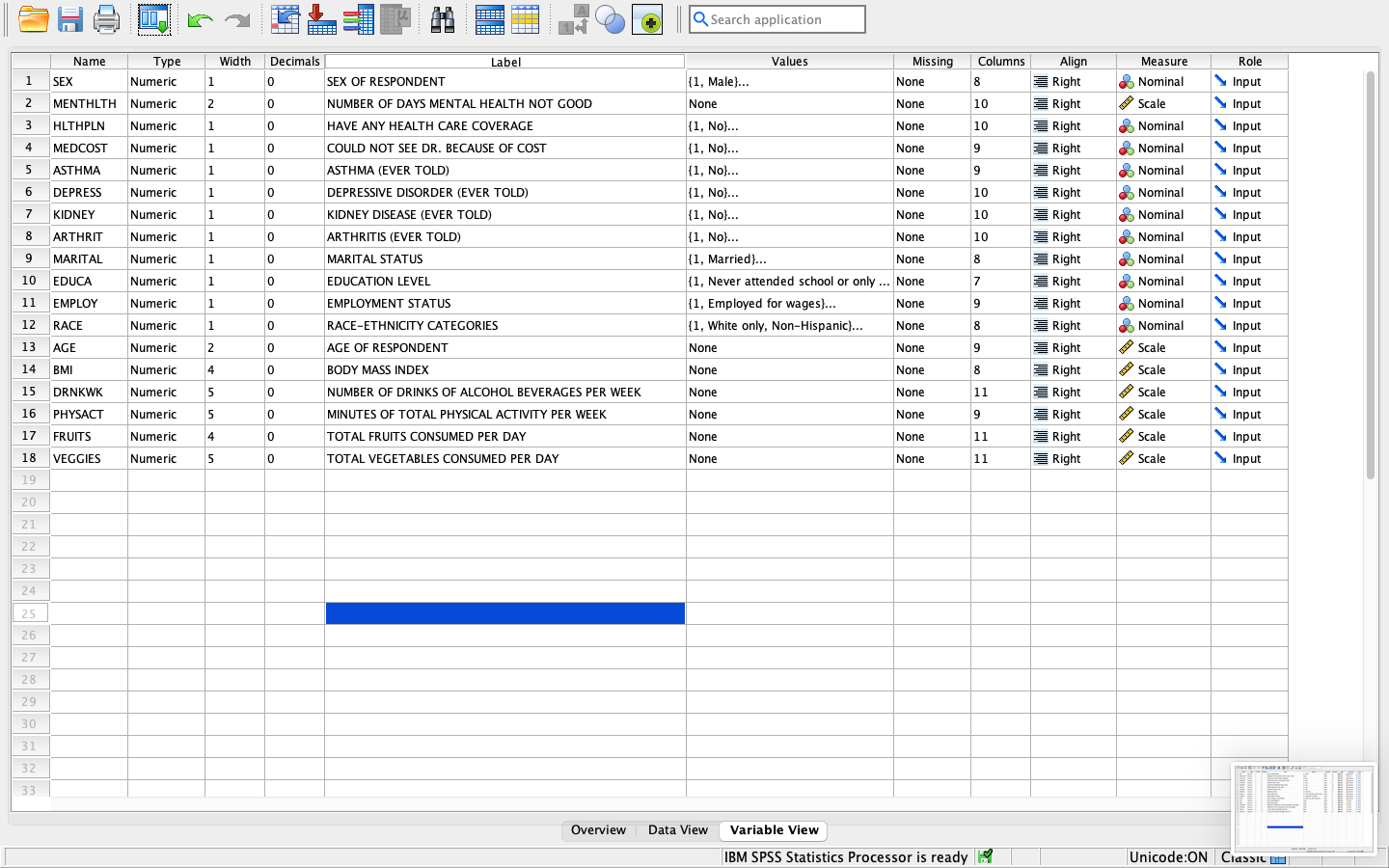Screen dimensions: 1389x868
Task: Switch to the Data View tab
Action: 678,830
